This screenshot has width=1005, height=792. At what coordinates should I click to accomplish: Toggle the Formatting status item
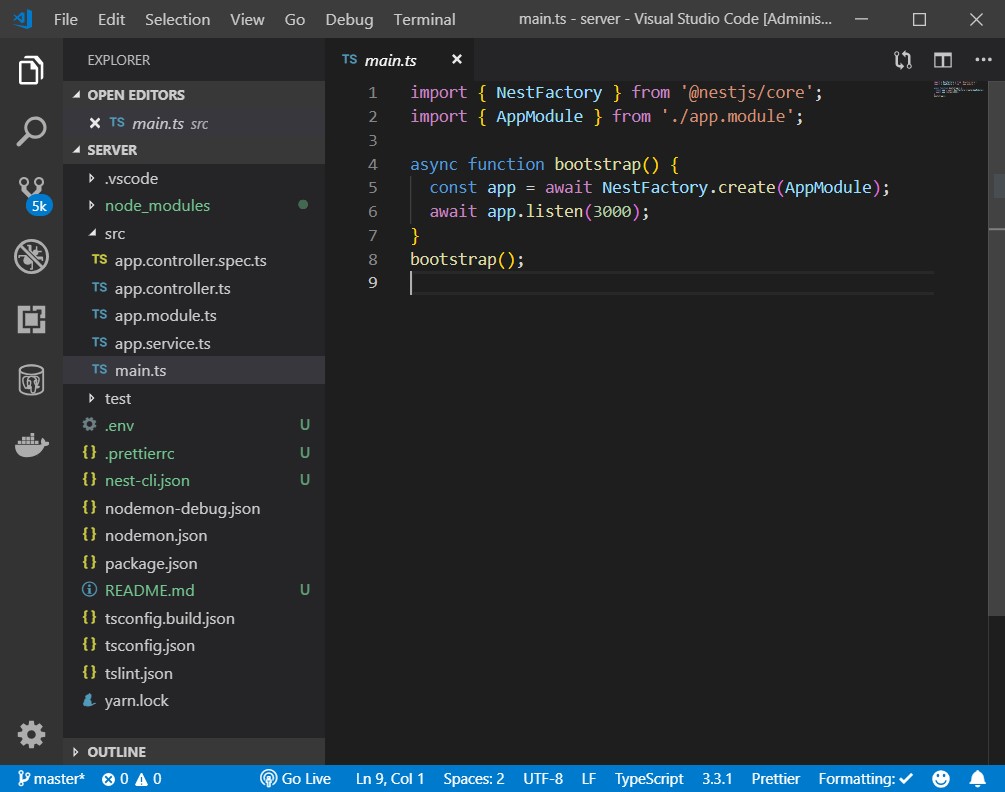pos(865,779)
